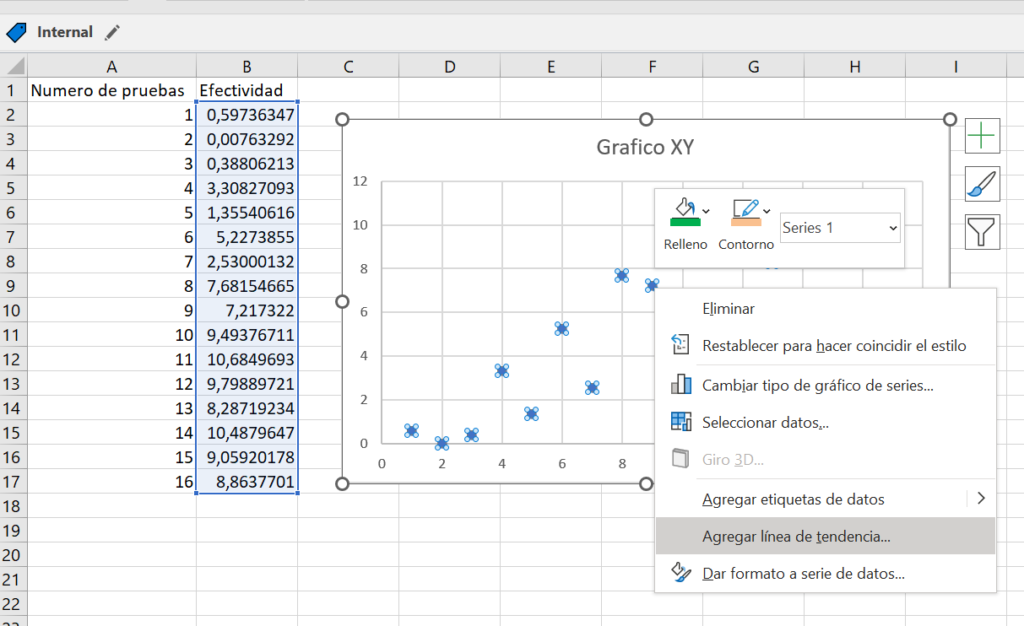Viewport: 1024px width, 626px height.
Task: Expand Contorno outline color dropdown arrow
Action: click(767, 211)
